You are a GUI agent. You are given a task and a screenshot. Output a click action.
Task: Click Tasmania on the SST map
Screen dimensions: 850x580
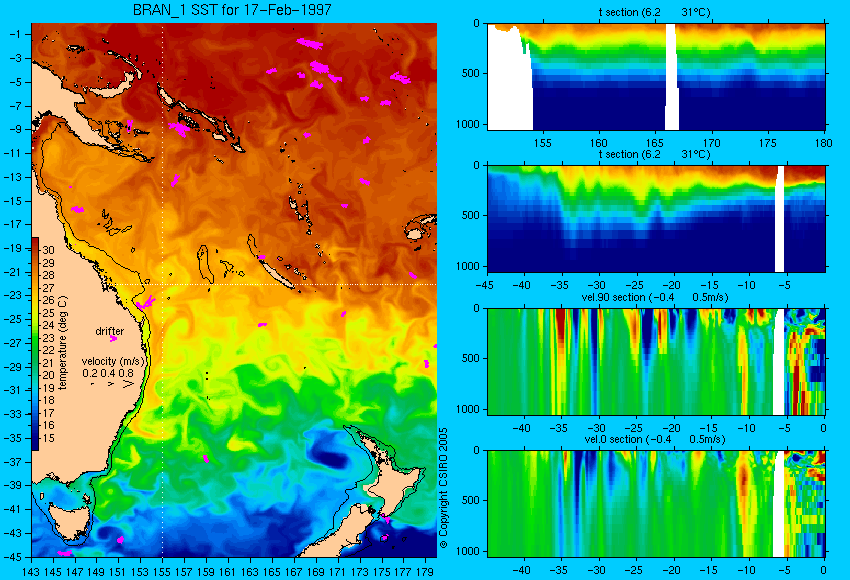pyautogui.click(x=70, y=521)
